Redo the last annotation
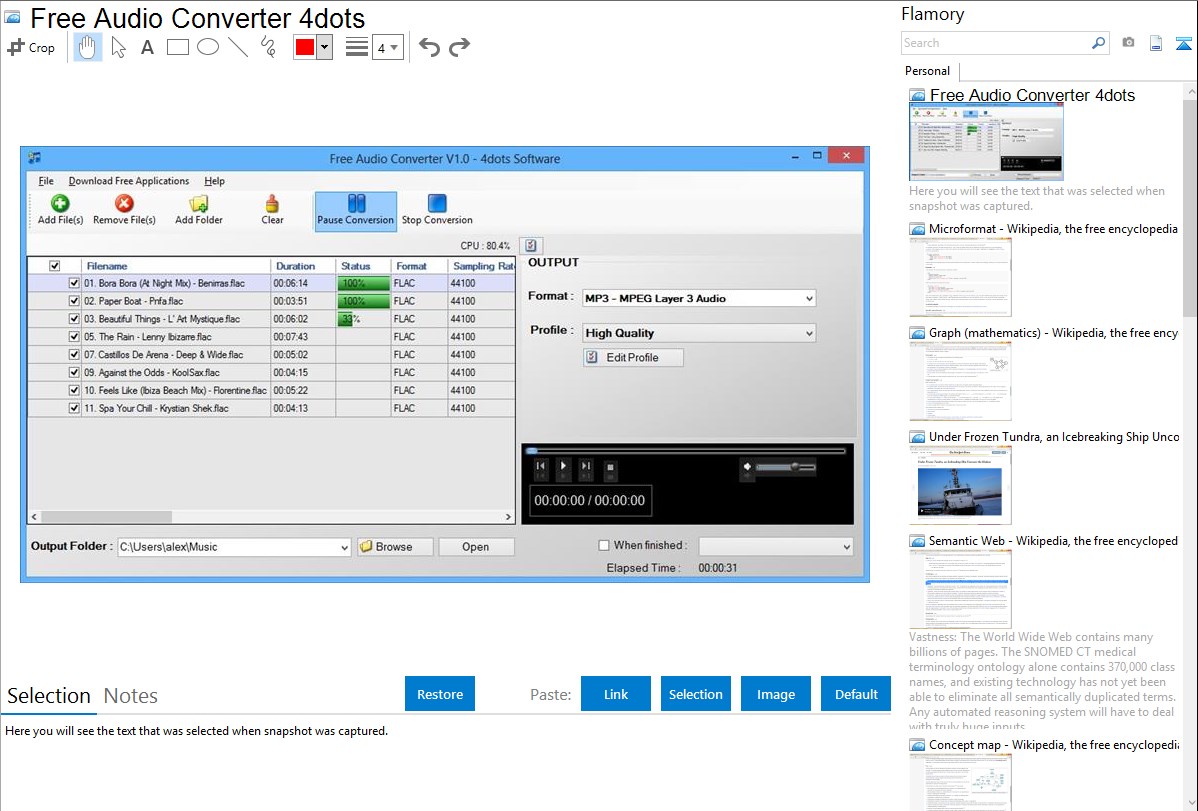Image resolution: width=1198 pixels, height=811 pixels. click(x=459, y=47)
